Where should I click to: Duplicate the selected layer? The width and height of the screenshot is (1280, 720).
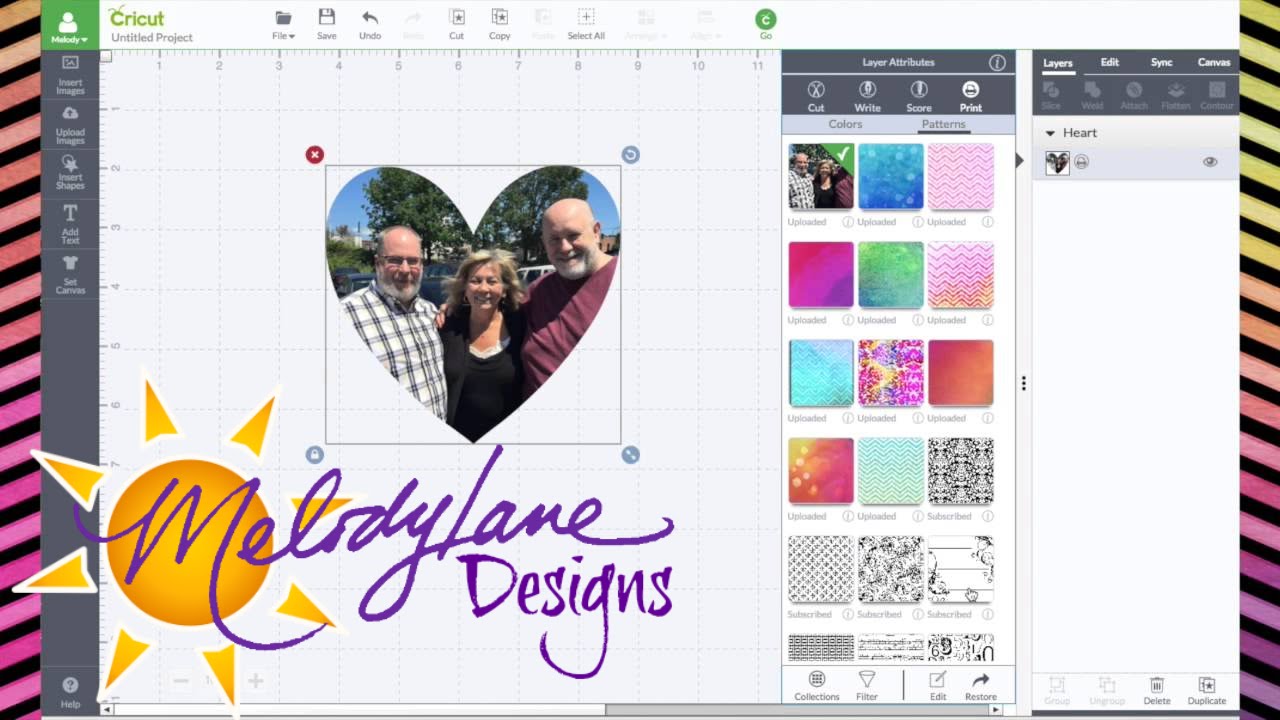pyautogui.click(x=1207, y=691)
